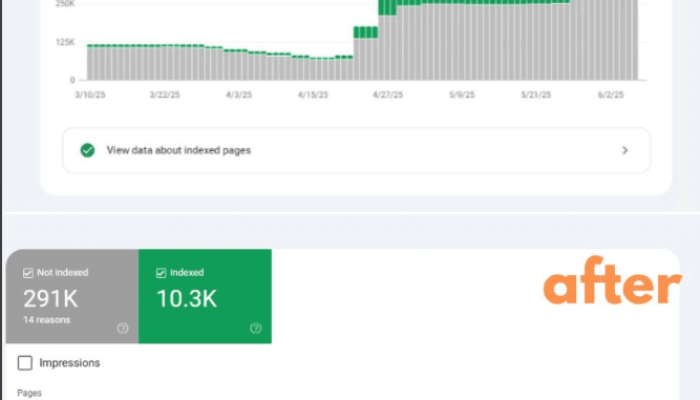Click the Pages label
Image resolution: width=700 pixels, height=400 pixels.
tap(29, 393)
